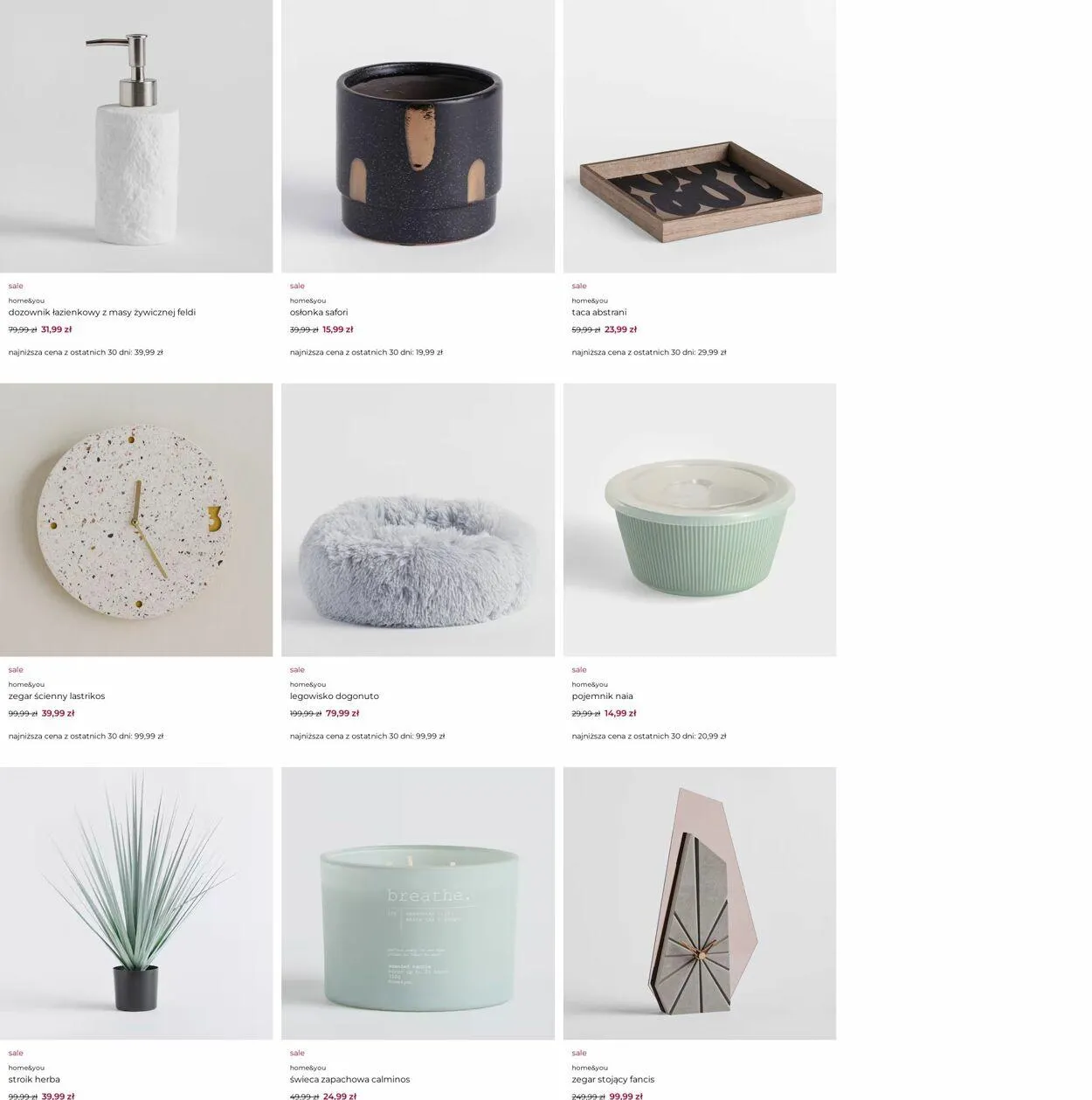This screenshot has height=1100, width=1092.
Task: Select the stroik herba product name
Action: [x=34, y=1079]
